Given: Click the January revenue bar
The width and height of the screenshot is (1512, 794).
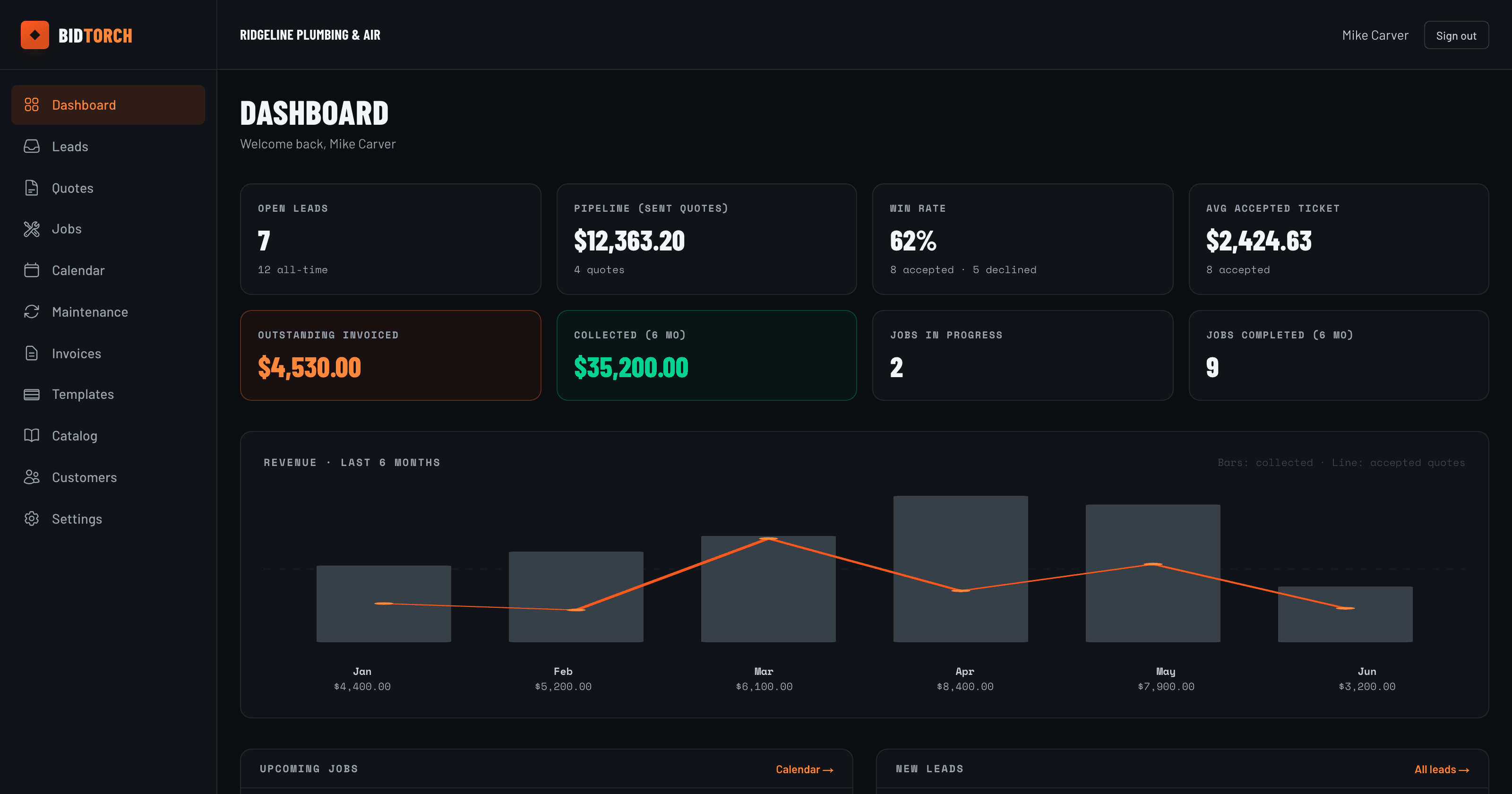Looking at the screenshot, I should click(x=384, y=604).
